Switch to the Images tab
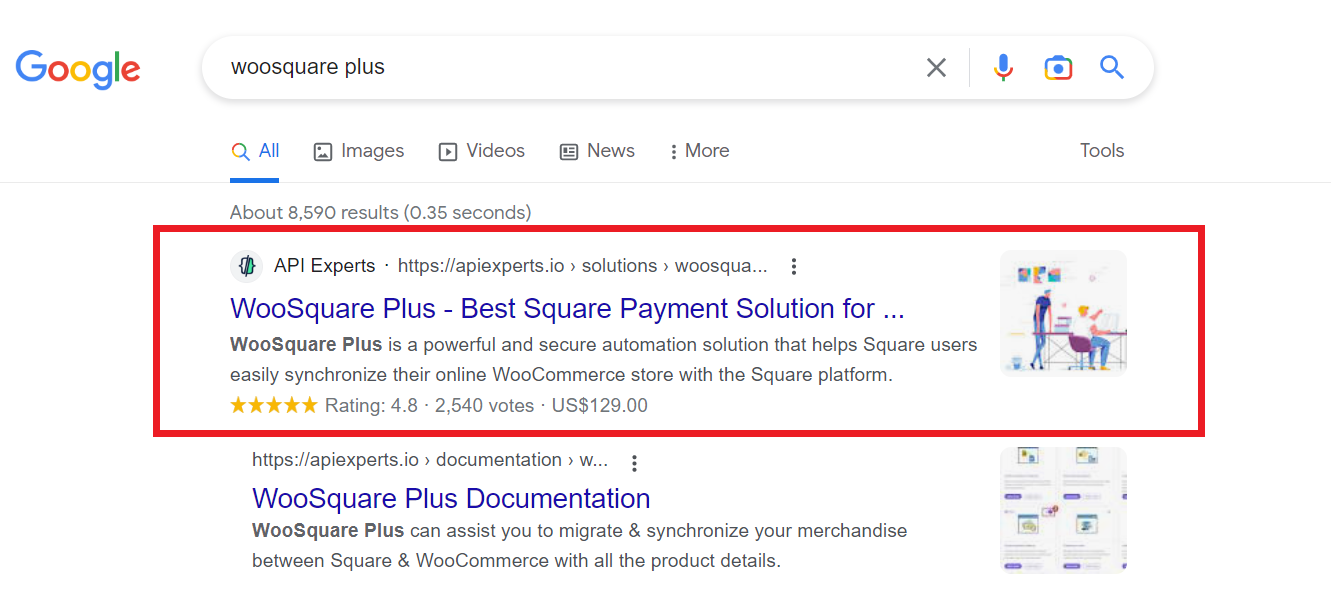Viewport: 1331px width, 607px height. tap(359, 151)
